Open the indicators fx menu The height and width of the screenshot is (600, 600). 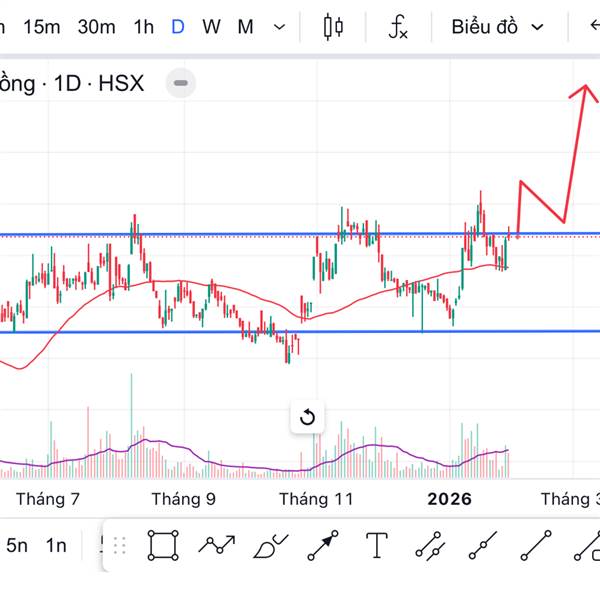point(398,27)
